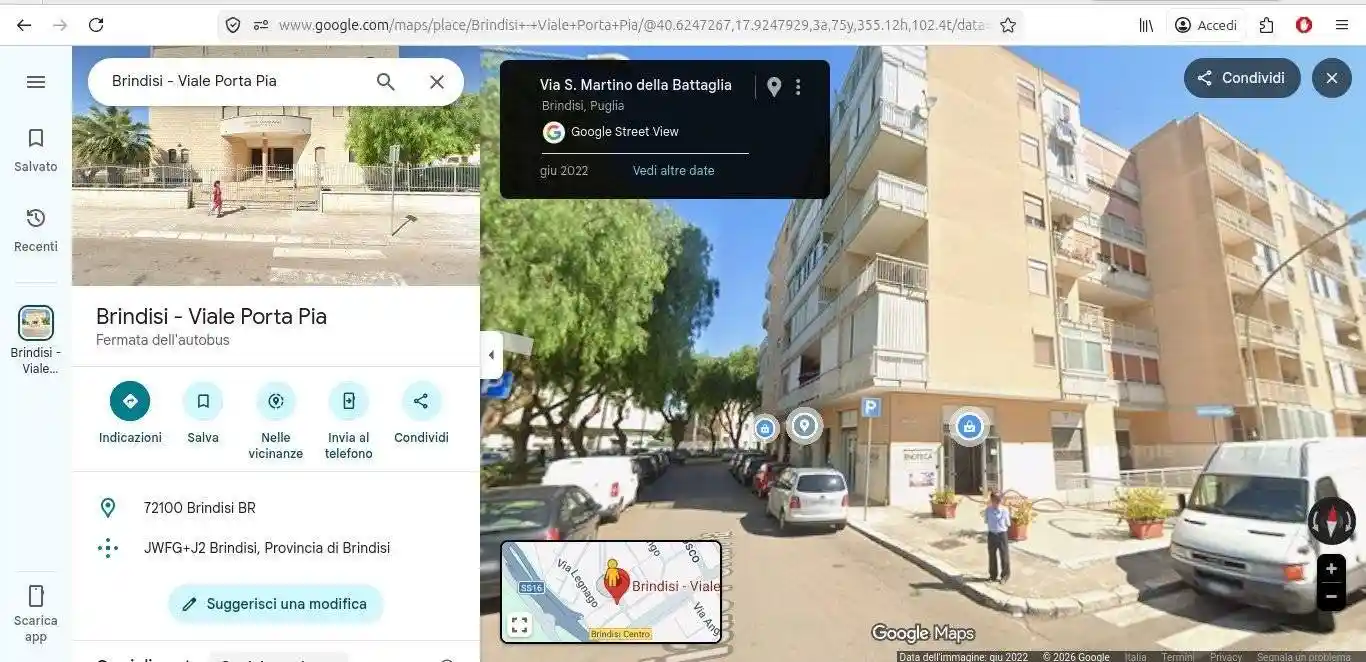Expand the minimap to full screen
Image resolution: width=1366 pixels, height=662 pixels.
[519, 624]
